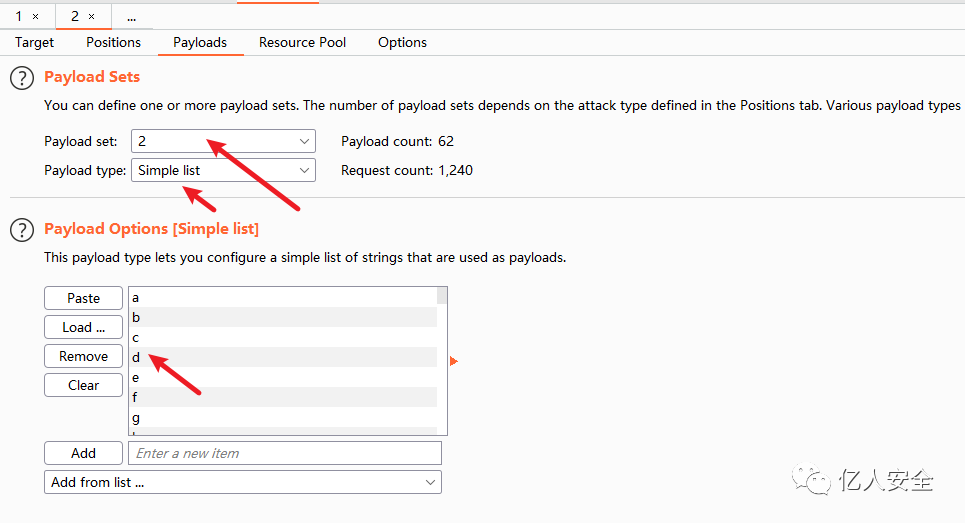Expand the Payload set dropdown
This screenshot has height=523, width=965.
(x=223, y=141)
